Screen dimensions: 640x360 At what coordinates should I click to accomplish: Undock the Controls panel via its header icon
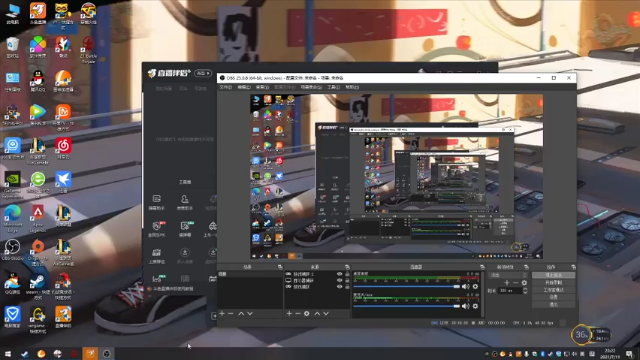pyautogui.click(x=573, y=267)
